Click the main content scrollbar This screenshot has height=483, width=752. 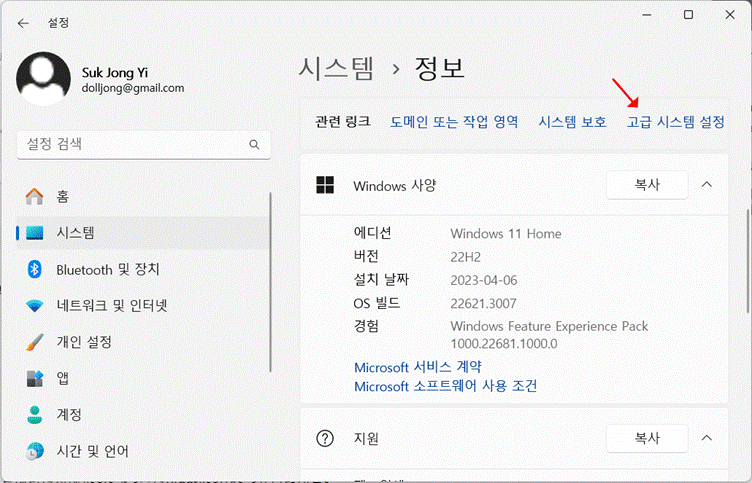pyautogui.click(x=747, y=261)
